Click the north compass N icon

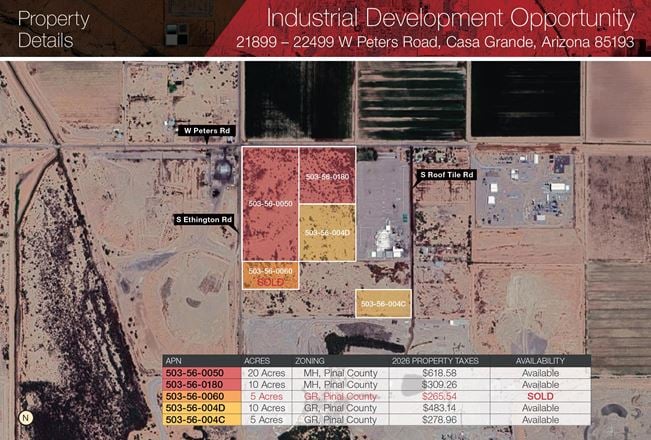(26, 418)
